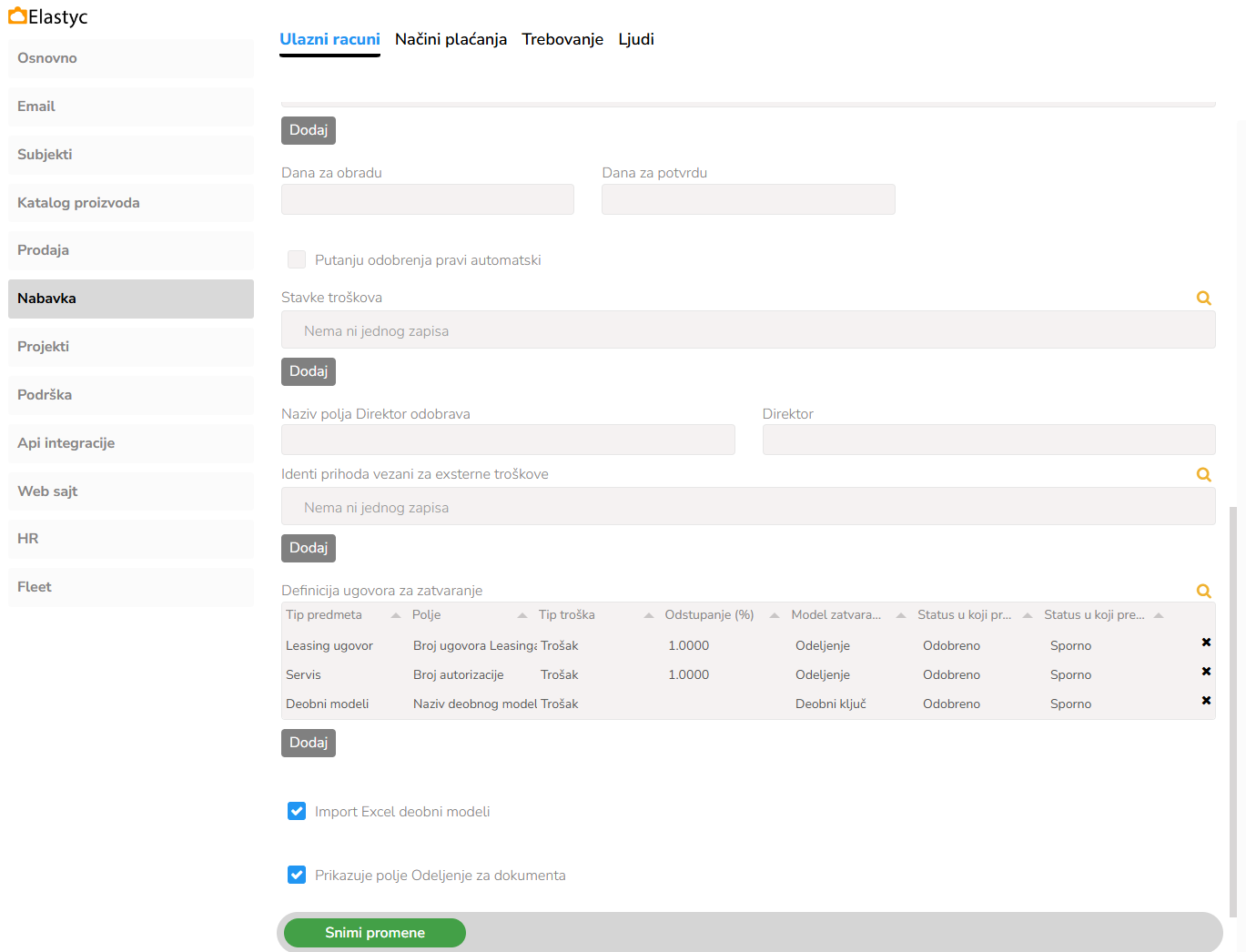The image size is (1246, 952).
Task: Click Dodaj under Stavke troškova
Action: [x=309, y=371]
